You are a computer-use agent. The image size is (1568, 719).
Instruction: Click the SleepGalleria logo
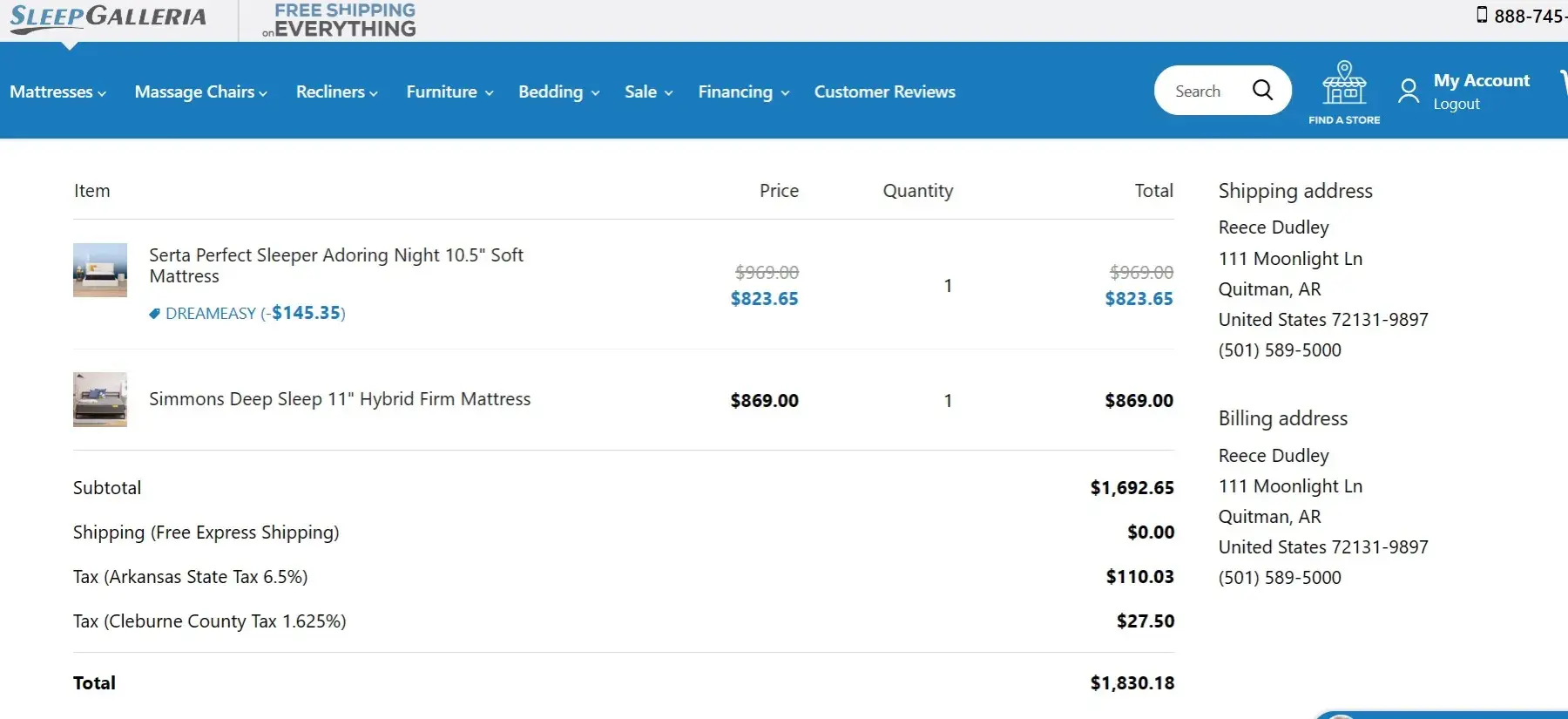[108, 19]
